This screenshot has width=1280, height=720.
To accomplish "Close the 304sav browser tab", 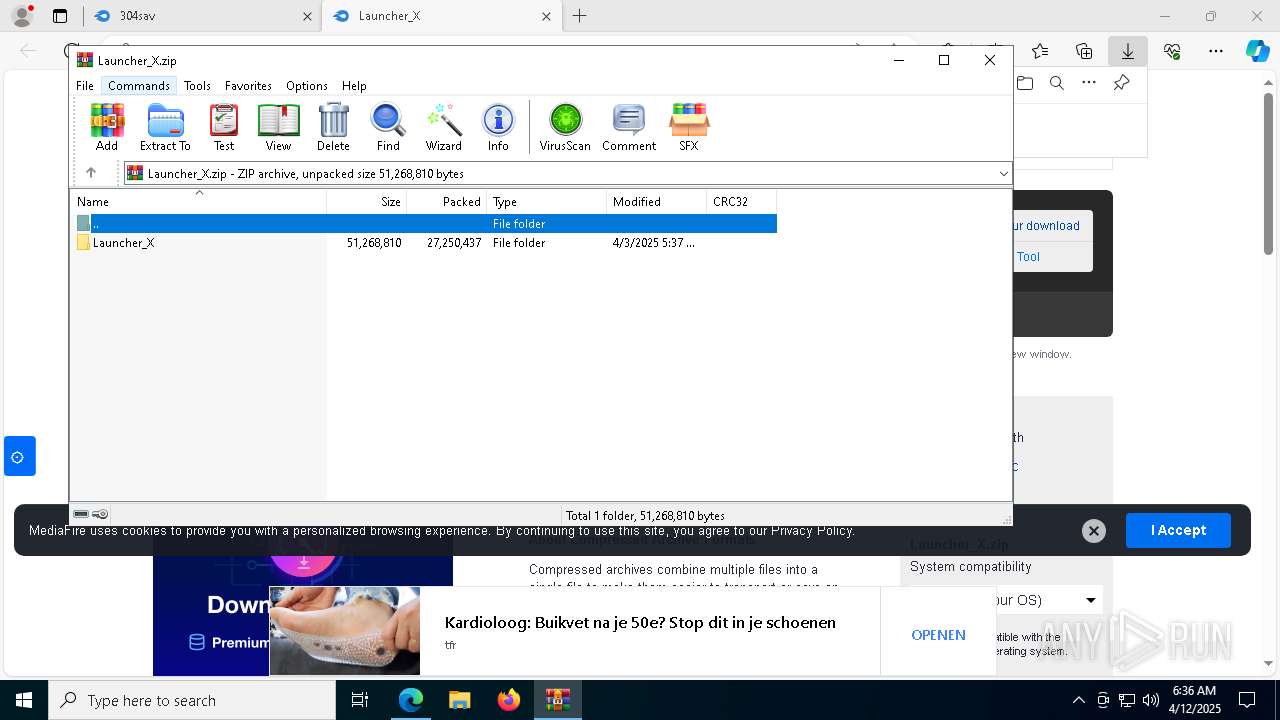I will pos(307,16).
